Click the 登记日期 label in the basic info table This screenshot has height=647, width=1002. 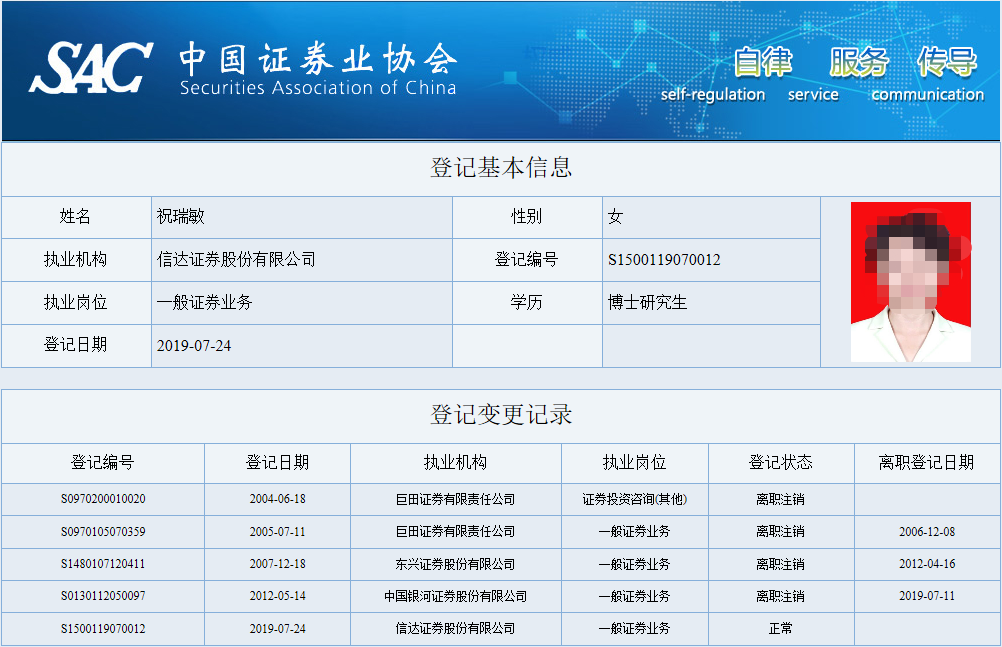(x=75, y=345)
